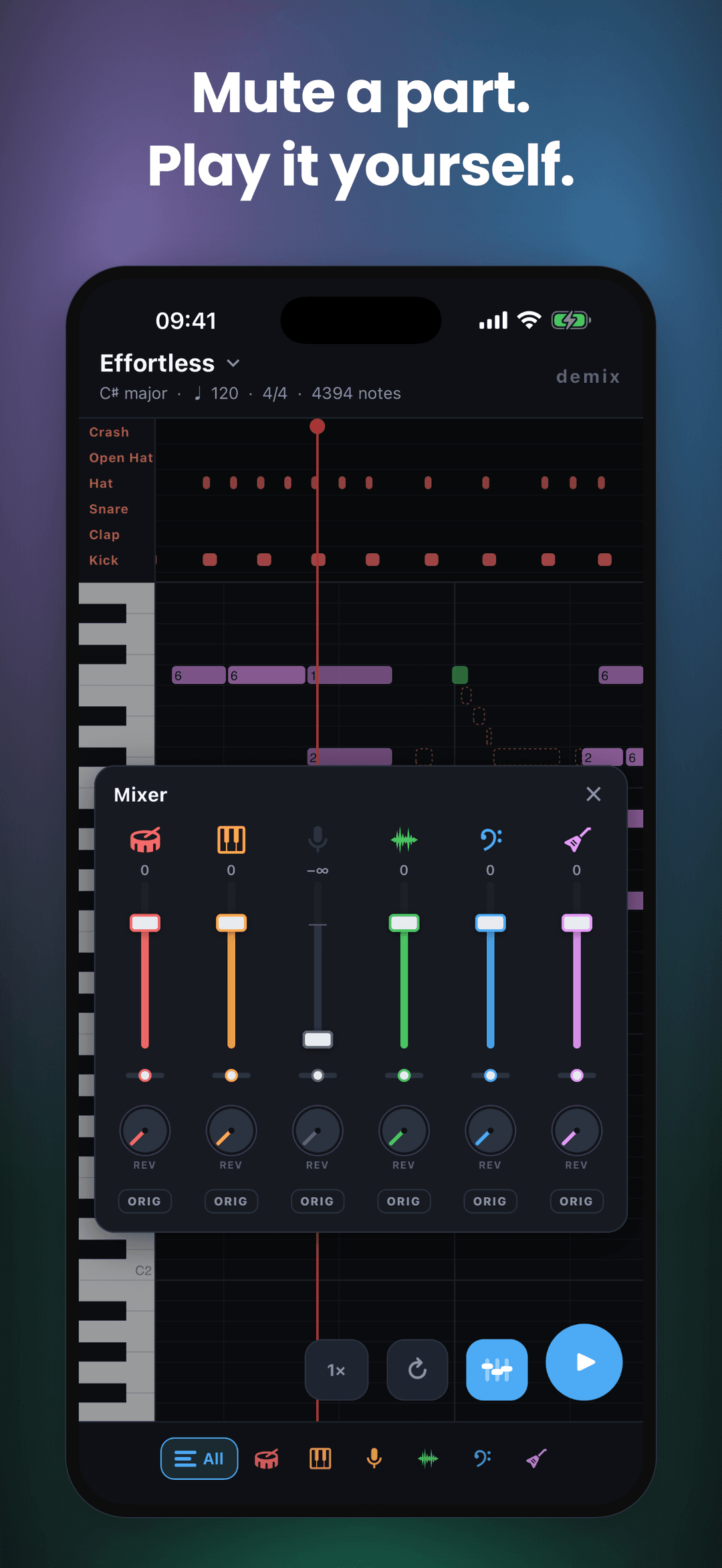This screenshot has width=722, height=1568.
Task: Tap the Wi-Fi indicator in status bar
Action: (529, 321)
